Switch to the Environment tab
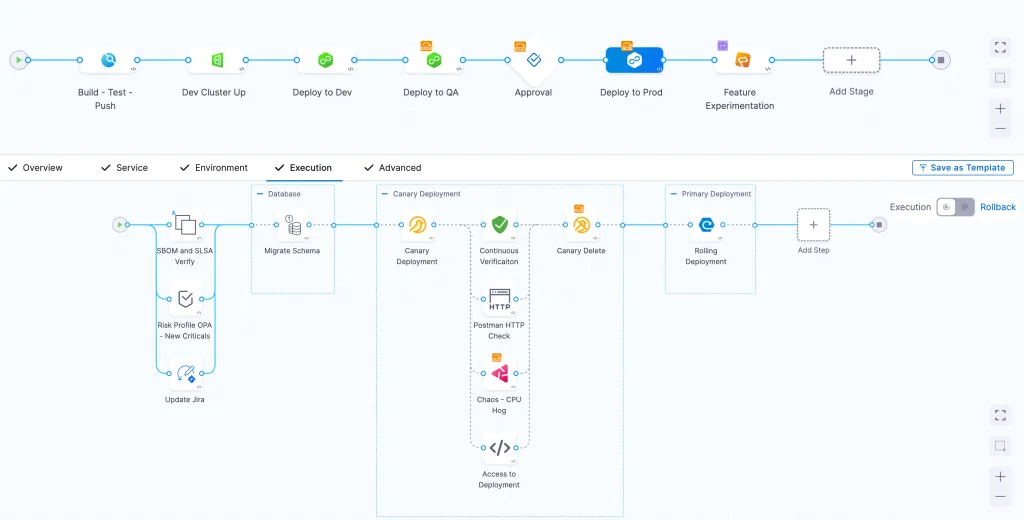The image size is (1024, 520). point(214,168)
